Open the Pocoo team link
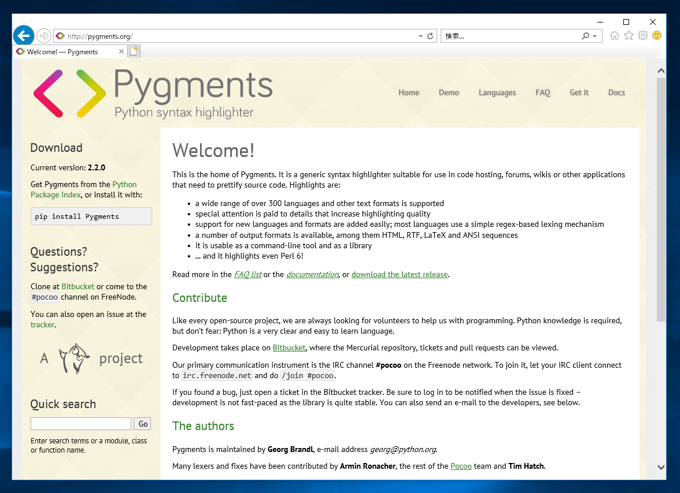This screenshot has height=493, width=680. (461, 466)
